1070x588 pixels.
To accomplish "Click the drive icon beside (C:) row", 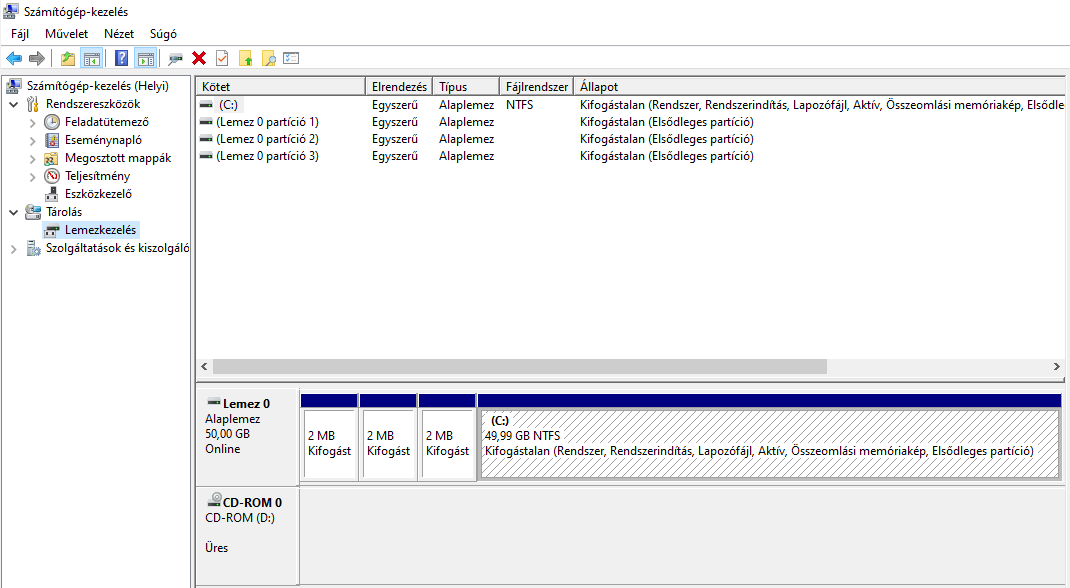I will click(x=206, y=105).
